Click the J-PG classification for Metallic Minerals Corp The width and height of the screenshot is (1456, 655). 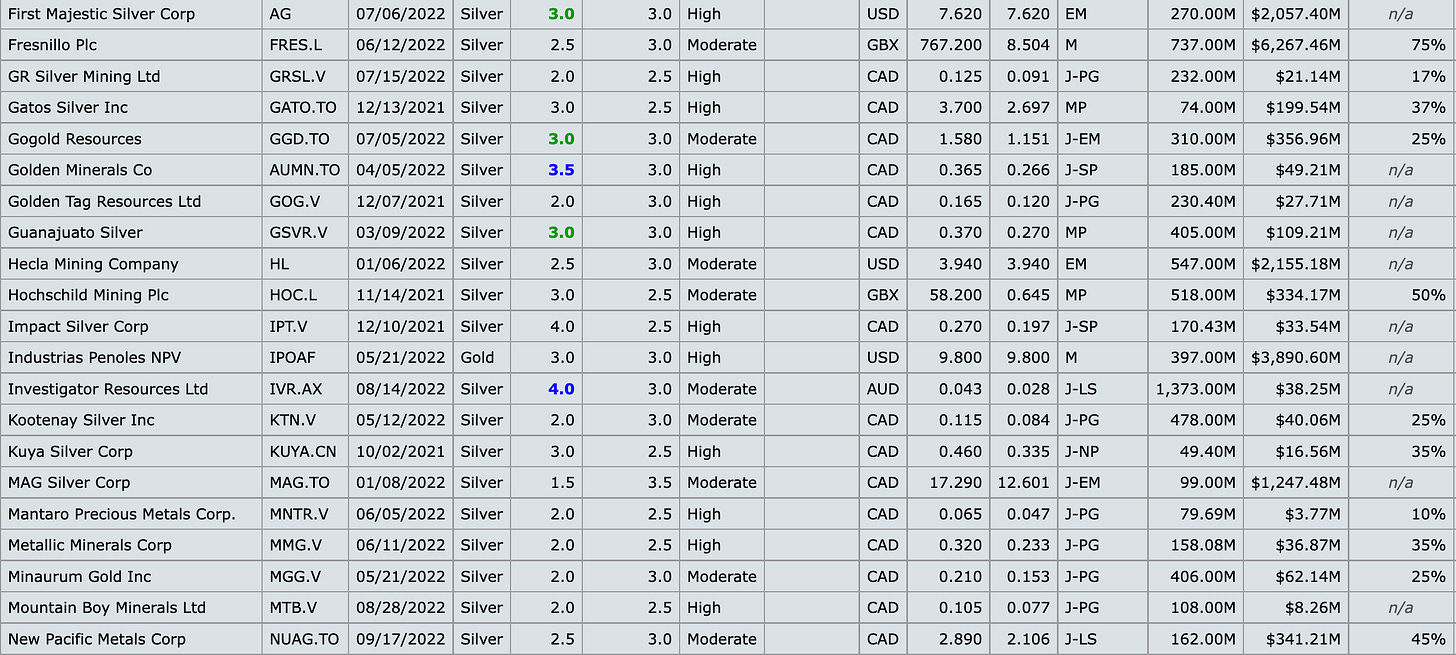pos(1080,545)
